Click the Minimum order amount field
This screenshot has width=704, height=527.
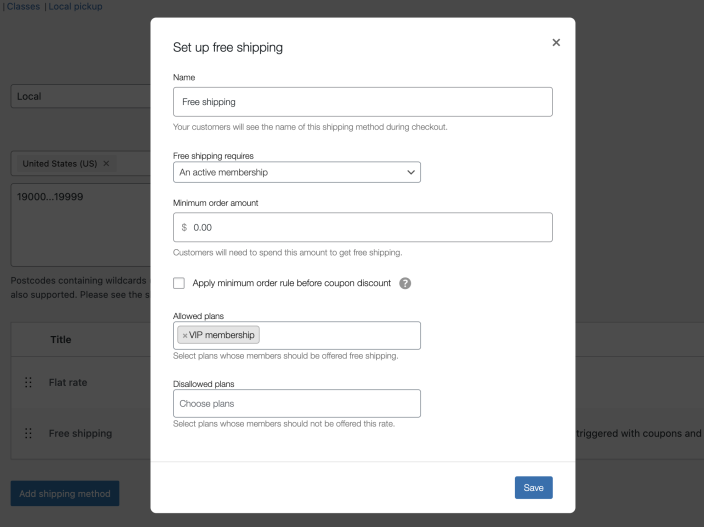(x=370, y=227)
